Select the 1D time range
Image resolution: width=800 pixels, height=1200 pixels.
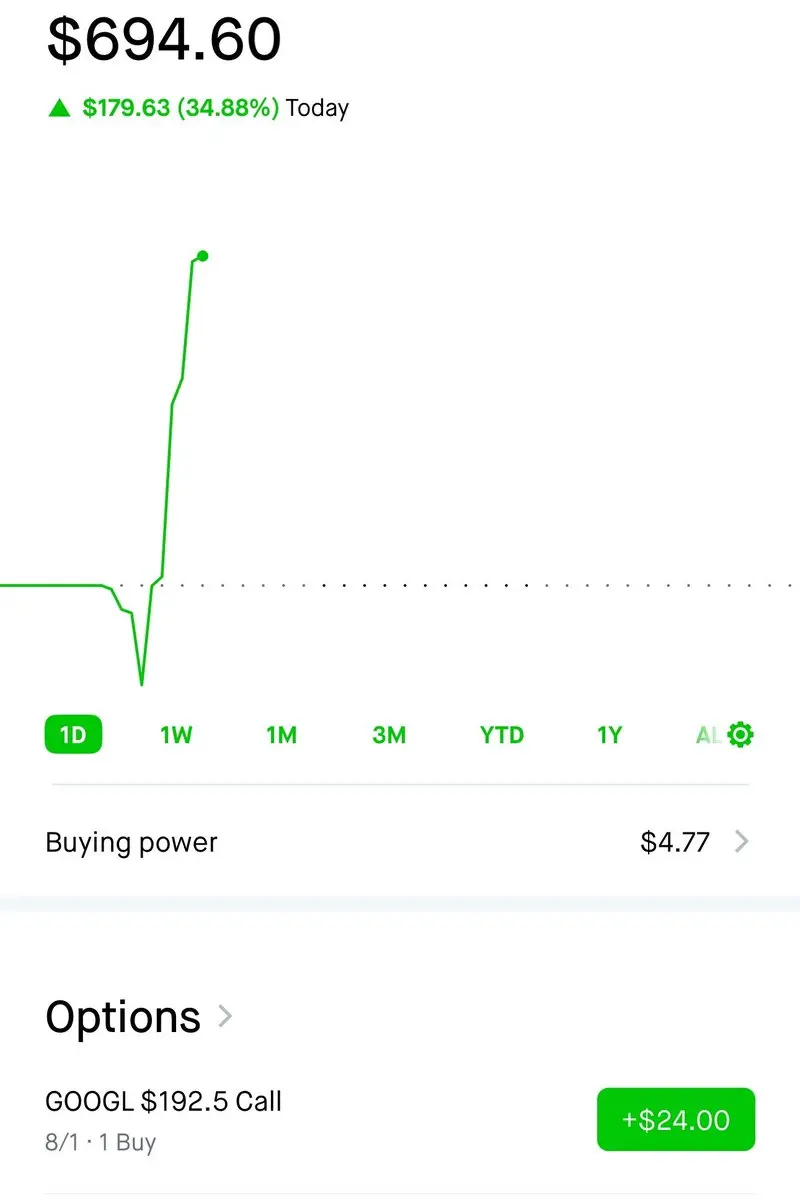point(73,735)
